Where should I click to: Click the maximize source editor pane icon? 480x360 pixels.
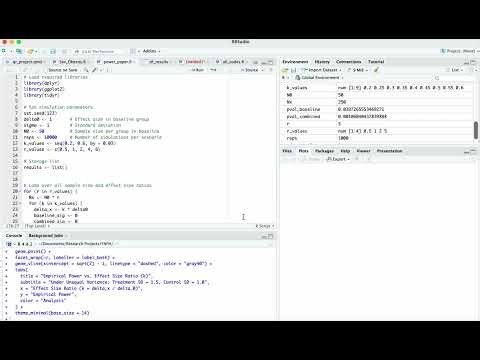click(x=271, y=62)
